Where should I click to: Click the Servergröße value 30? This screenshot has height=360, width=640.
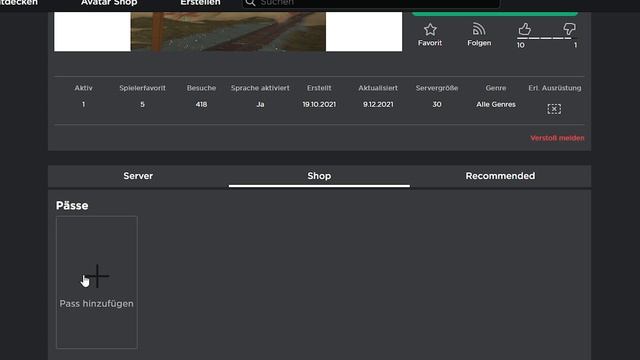click(x=437, y=104)
